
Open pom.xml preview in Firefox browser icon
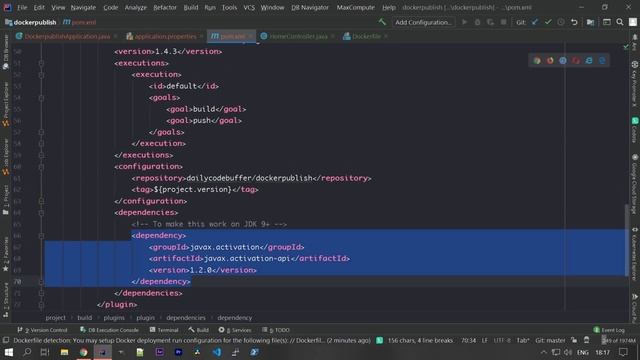coord(550,60)
